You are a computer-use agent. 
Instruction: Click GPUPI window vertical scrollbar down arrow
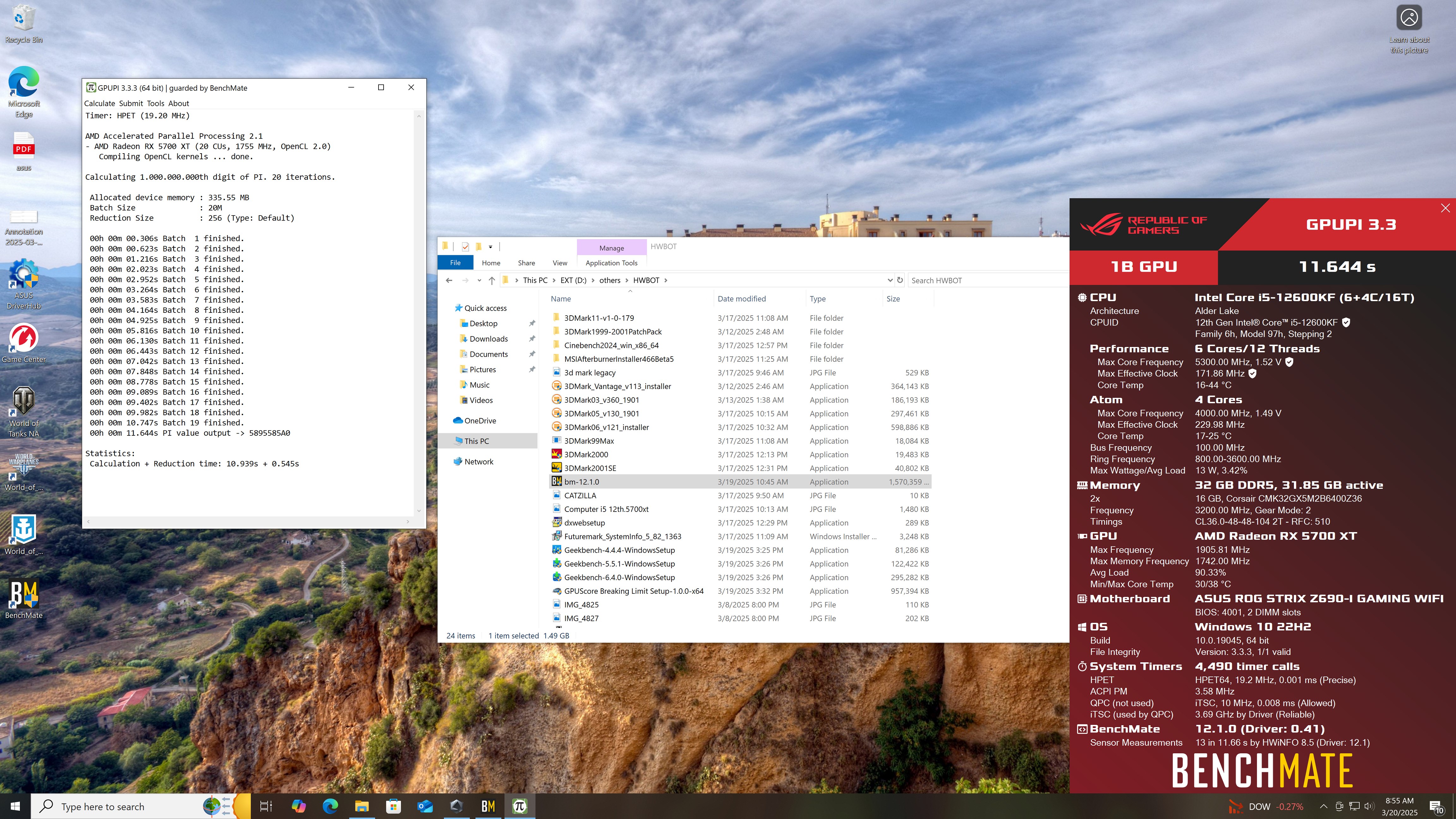pyautogui.click(x=418, y=510)
